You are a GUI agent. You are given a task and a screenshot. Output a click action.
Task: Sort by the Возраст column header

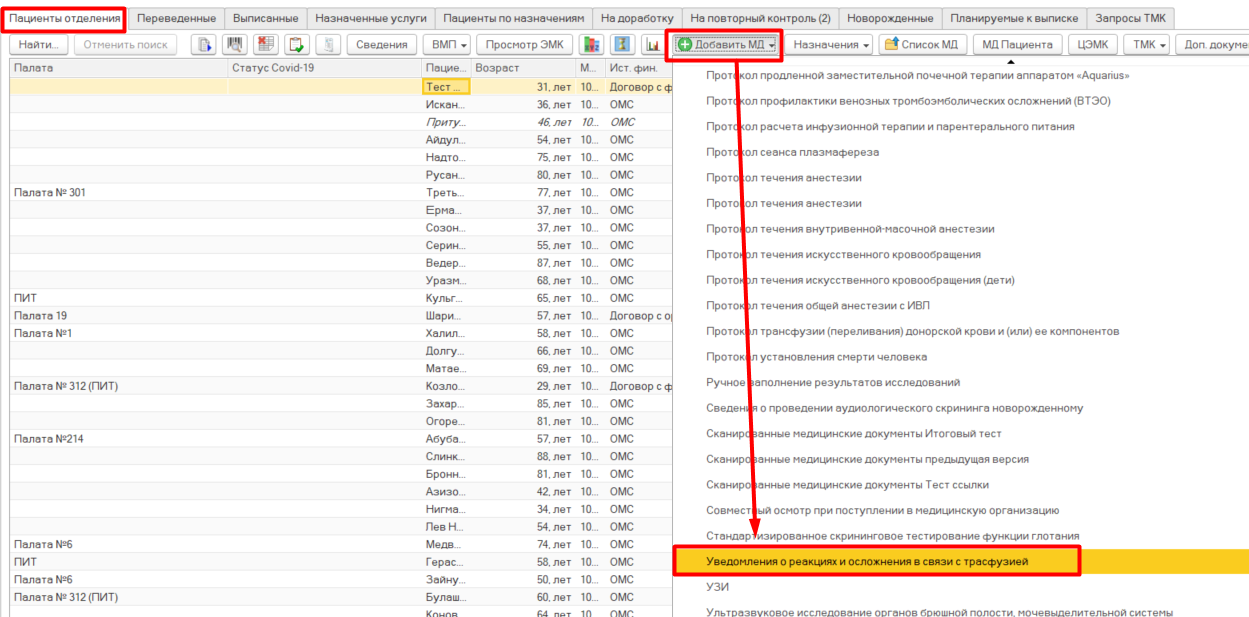[520, 68]
